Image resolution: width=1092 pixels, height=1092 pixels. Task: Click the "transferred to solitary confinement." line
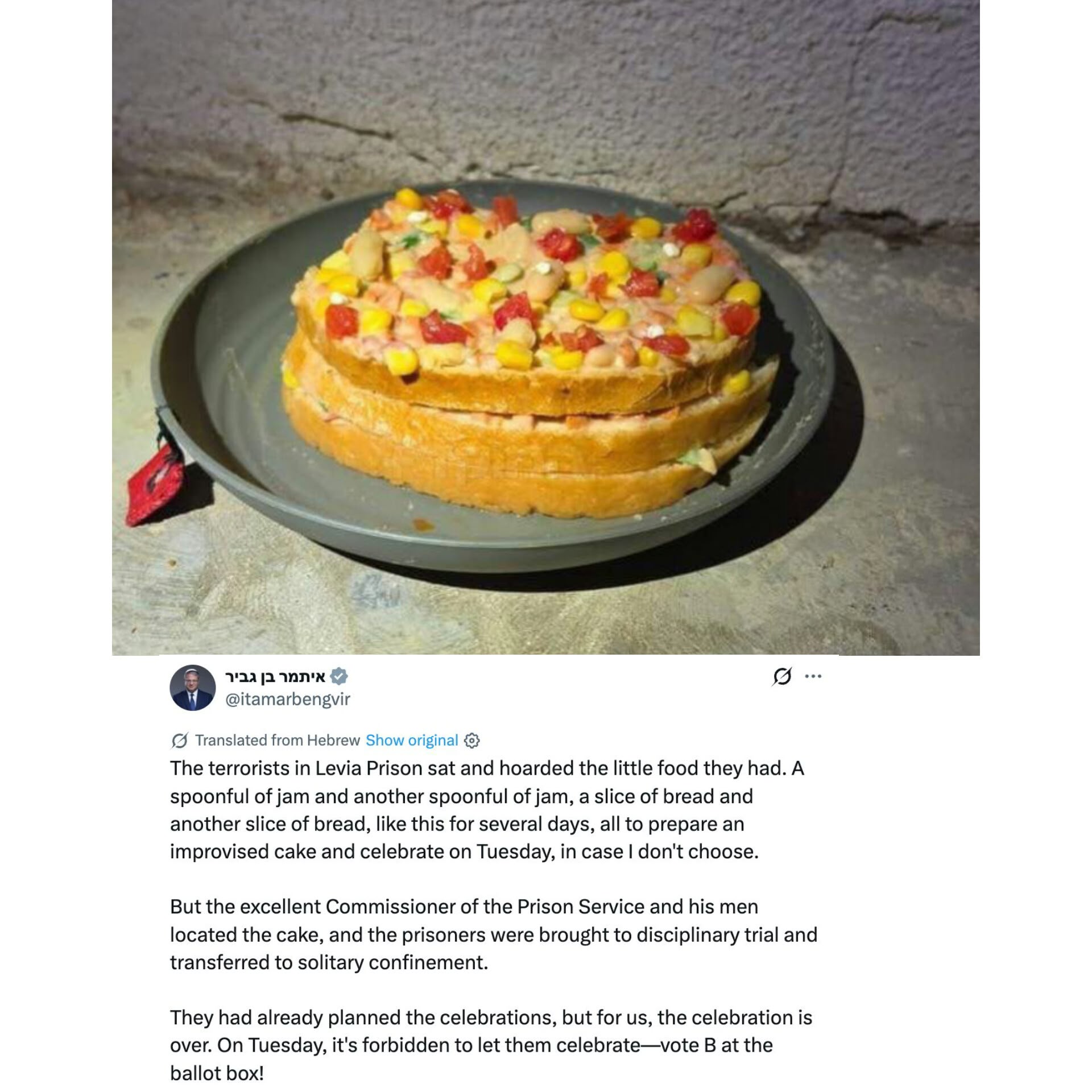(329, 962)
